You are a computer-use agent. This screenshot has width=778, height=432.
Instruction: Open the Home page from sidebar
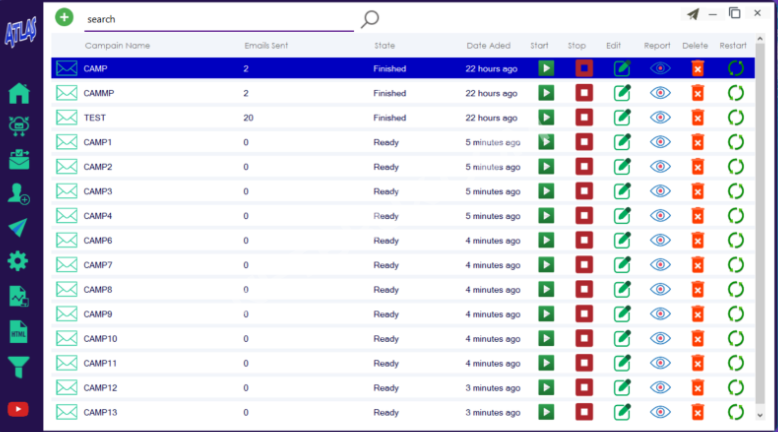[x=18, y=93]
